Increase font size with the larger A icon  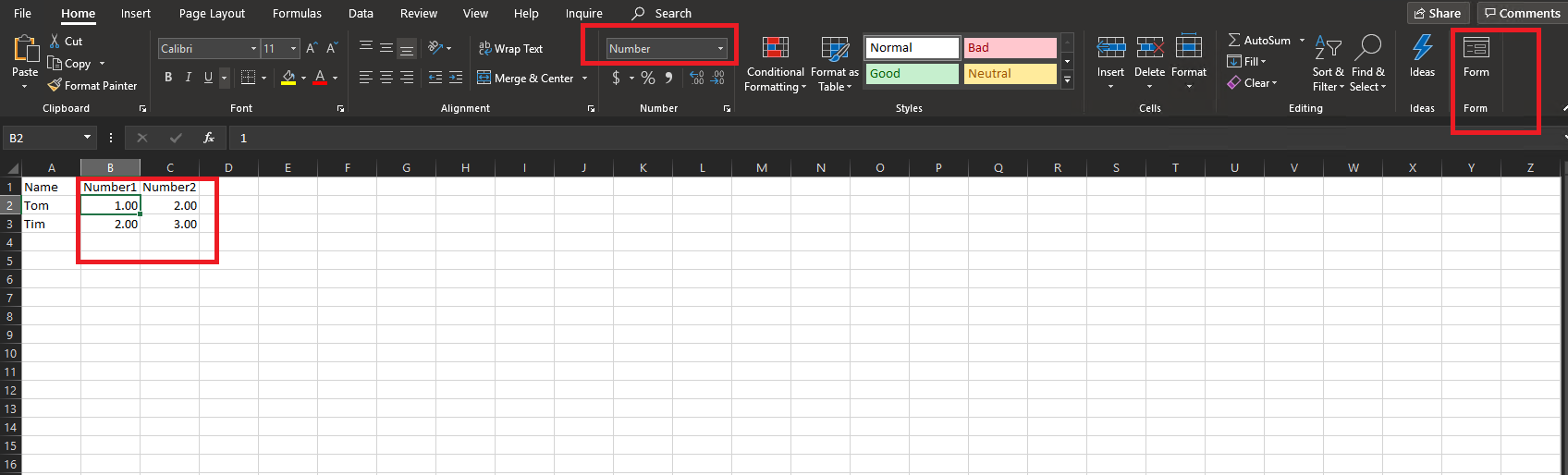coord(312,48)
